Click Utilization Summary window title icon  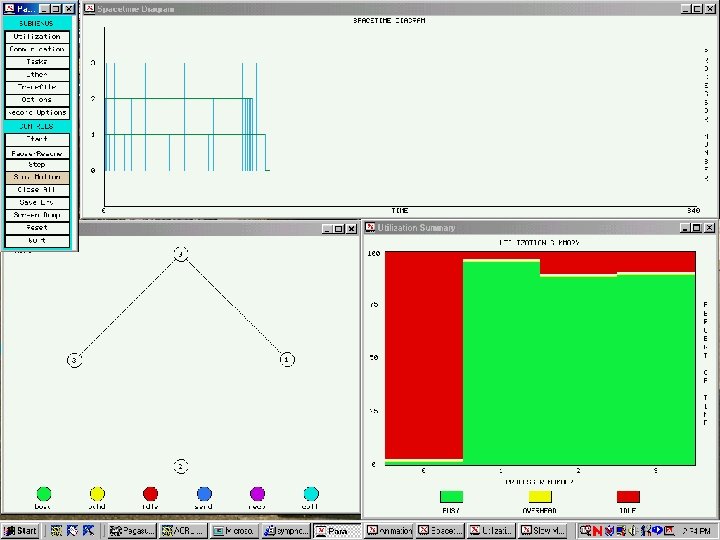(x=370, y=227)
